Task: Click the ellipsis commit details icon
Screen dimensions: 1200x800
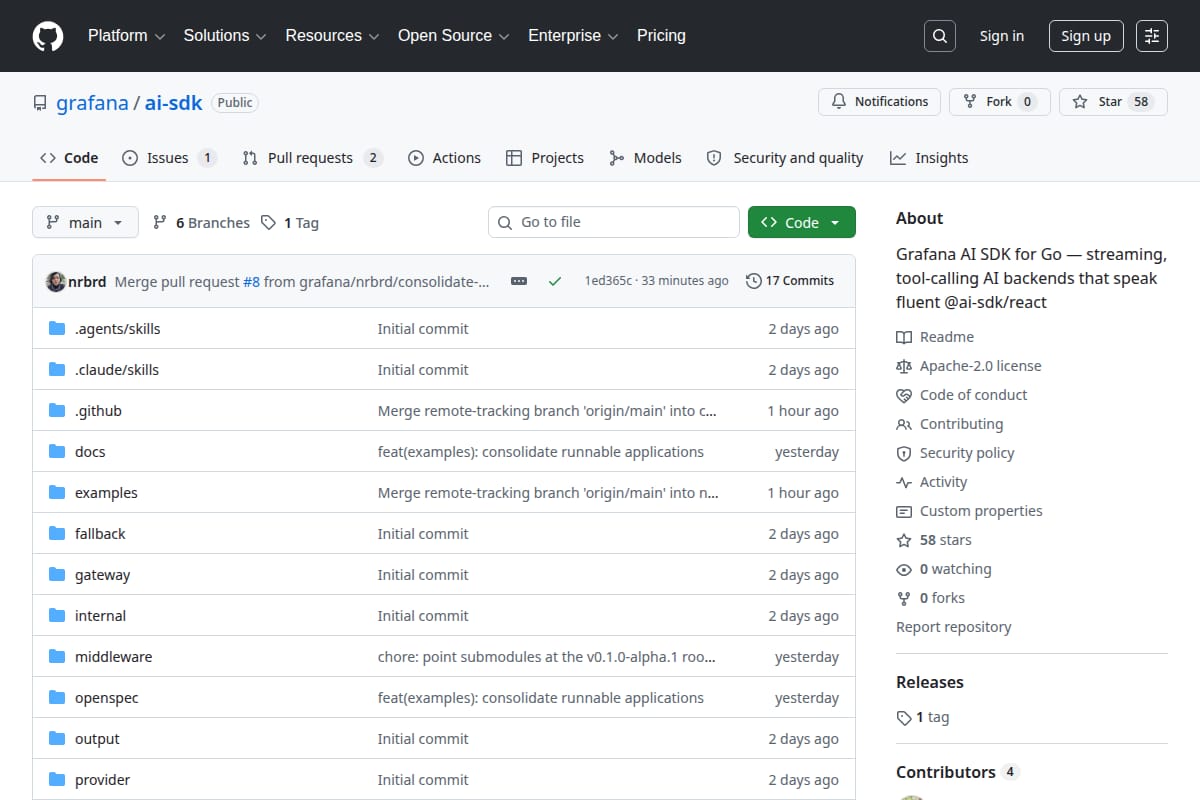Action: pos(519,281)
